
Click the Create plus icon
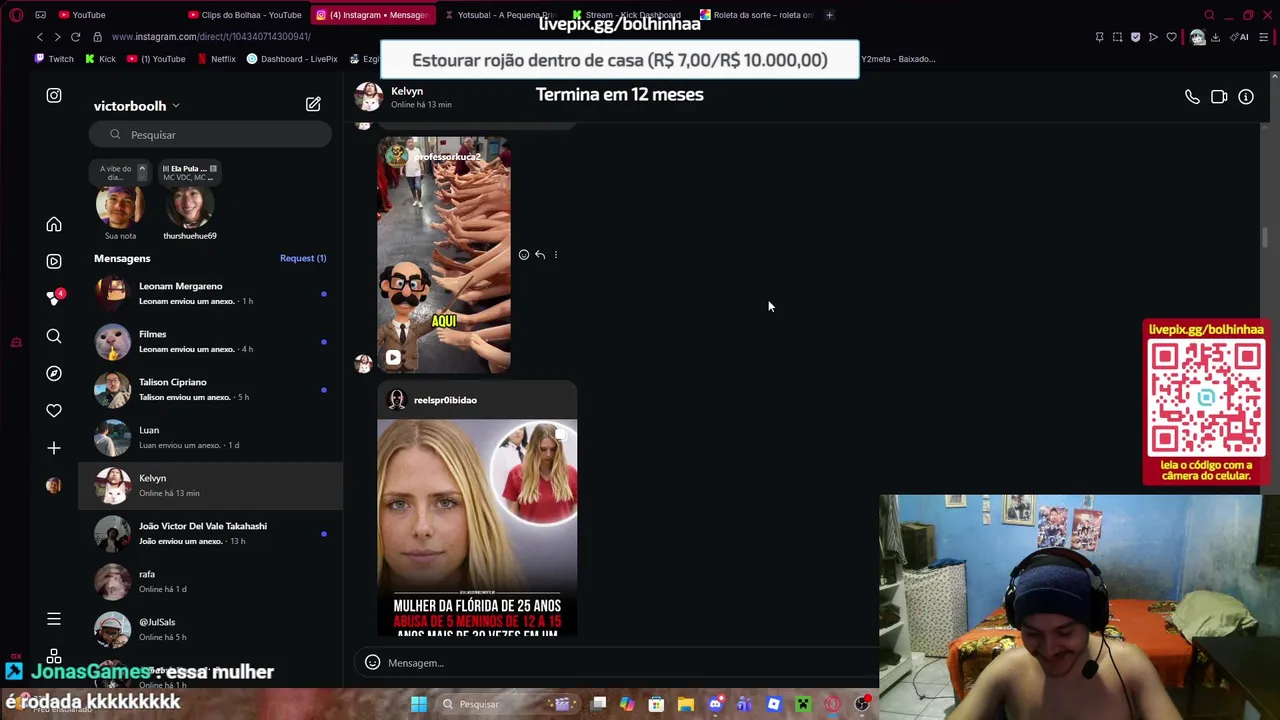click(54, 448)
